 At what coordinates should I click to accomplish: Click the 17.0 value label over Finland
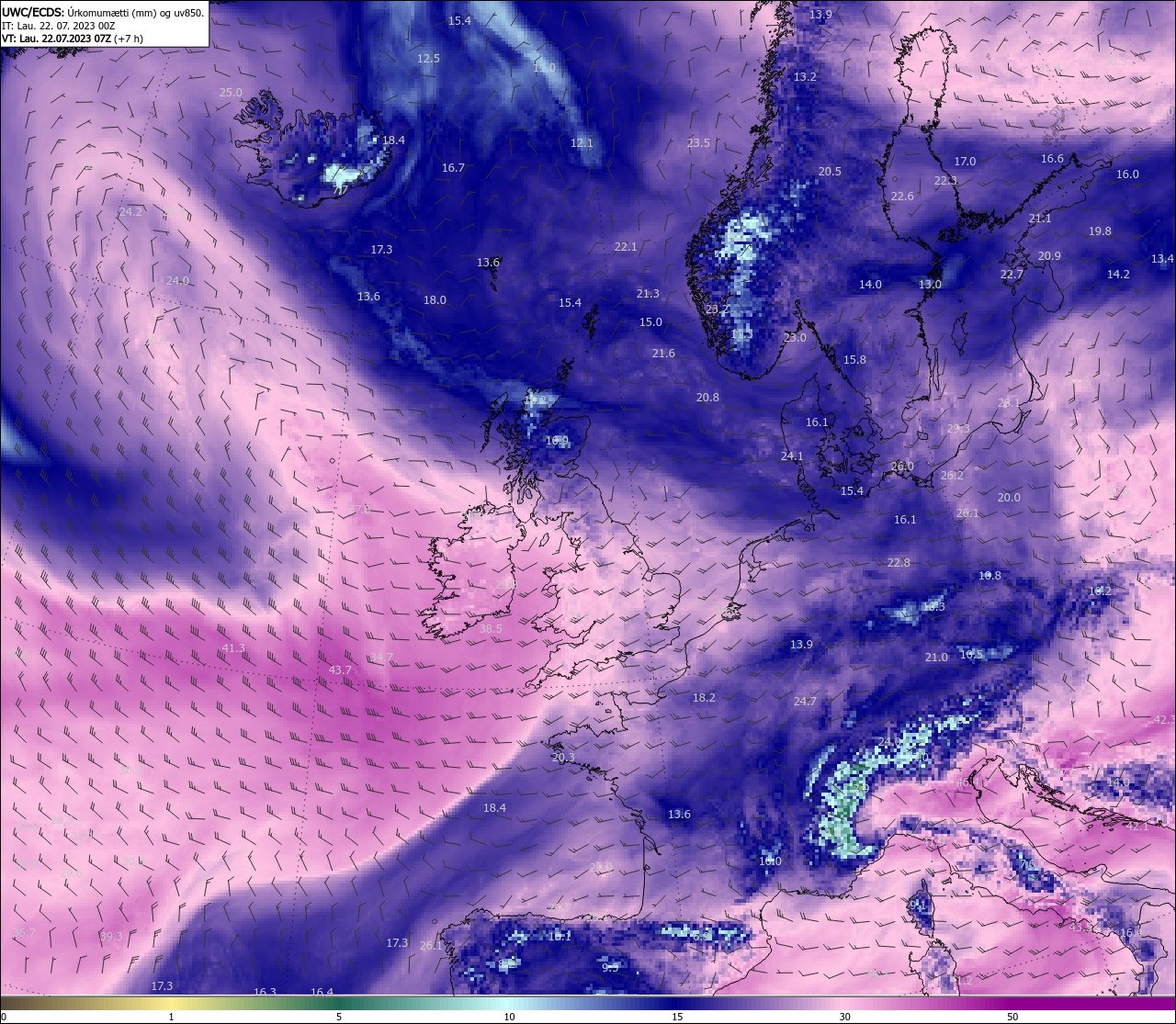[x=965, y=162]
